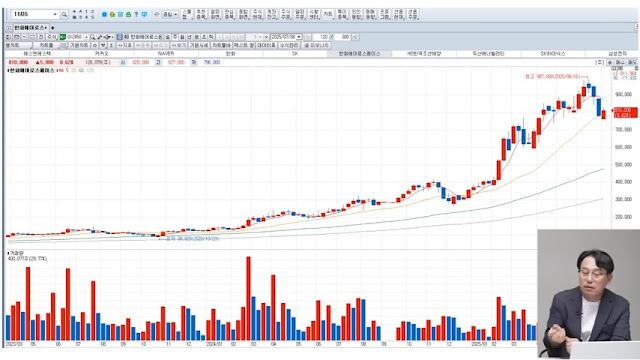
Task: Click the stock code field showing 012450
Action: click(75, 37)
